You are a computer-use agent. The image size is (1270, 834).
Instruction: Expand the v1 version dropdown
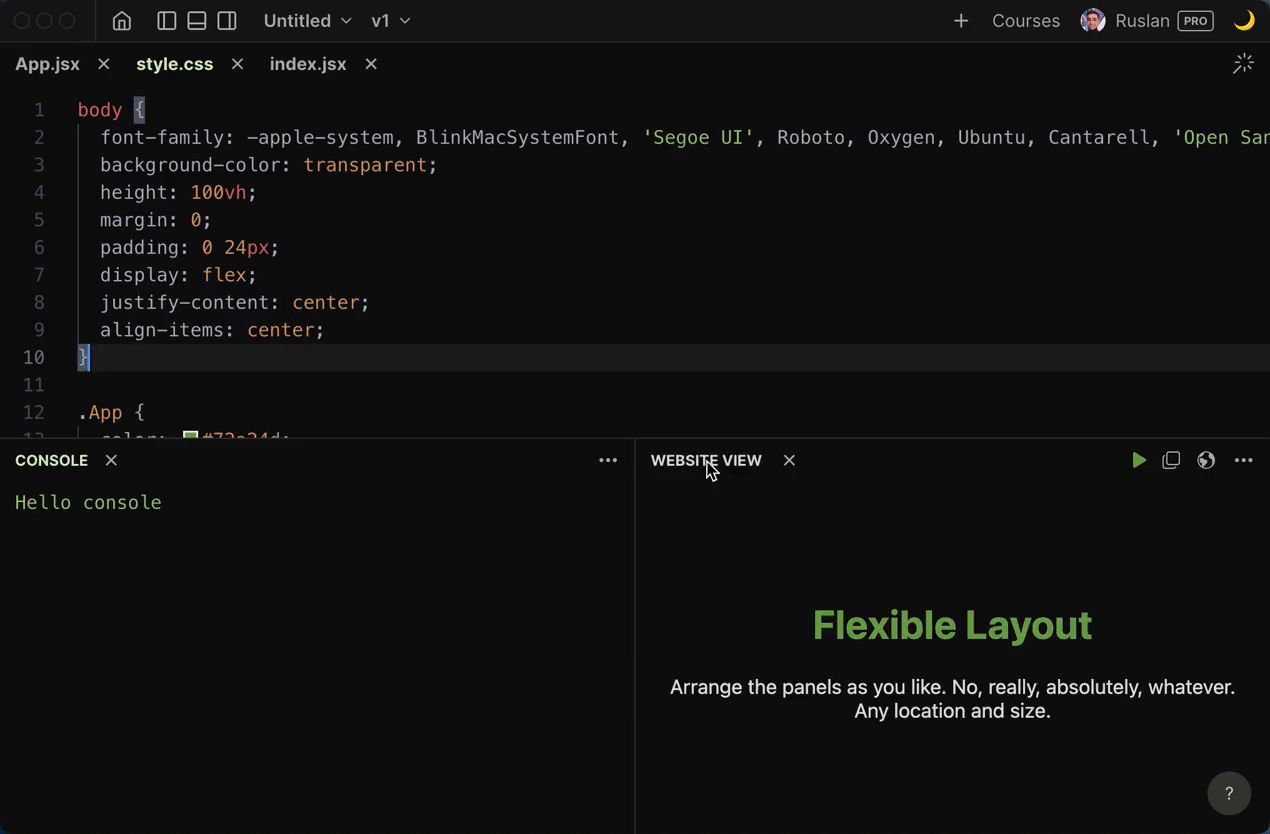point(390,21)
